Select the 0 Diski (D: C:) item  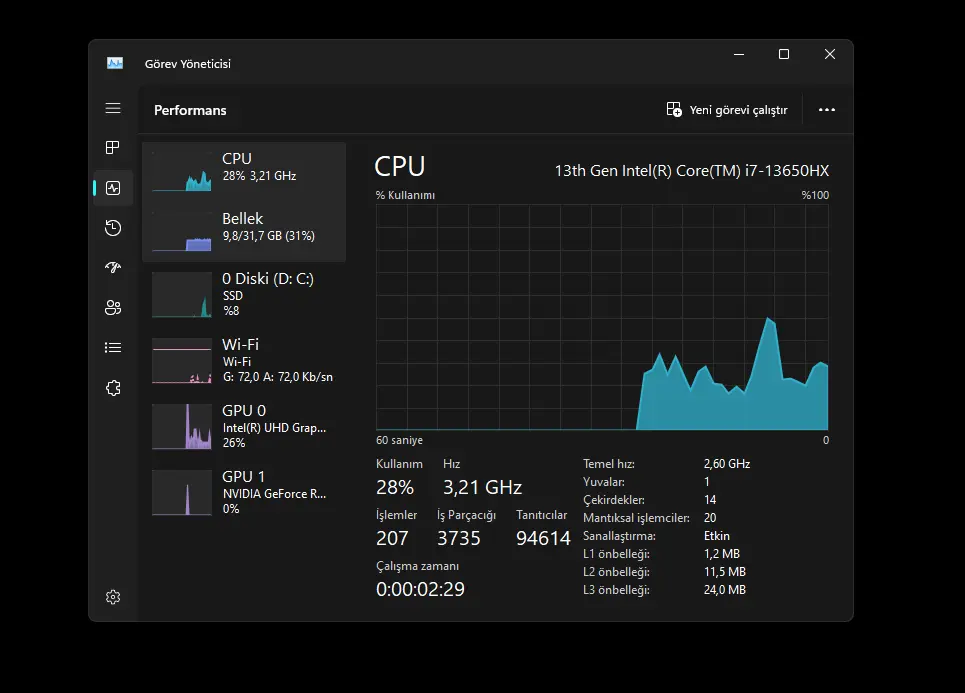[244, 295]
